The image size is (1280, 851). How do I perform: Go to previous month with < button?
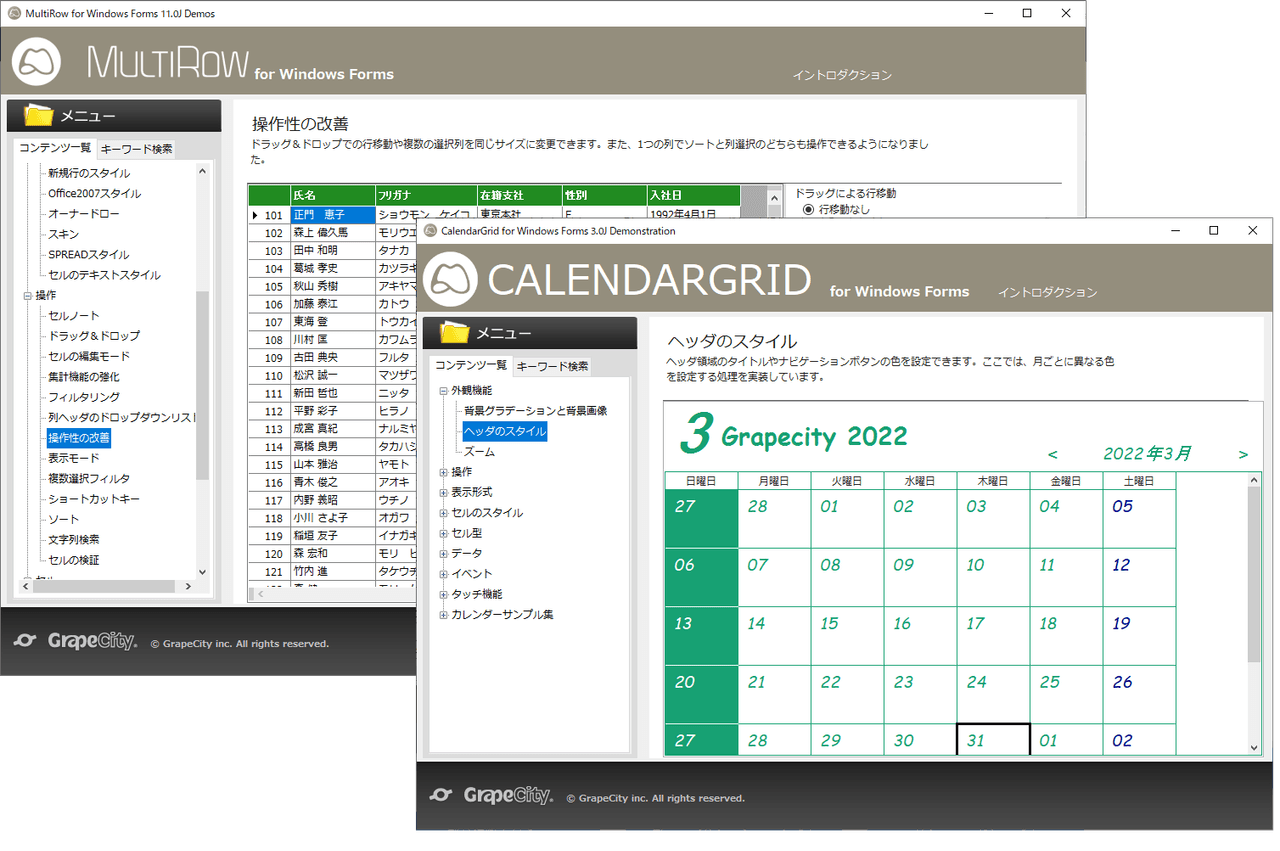tap(1053, 455)
